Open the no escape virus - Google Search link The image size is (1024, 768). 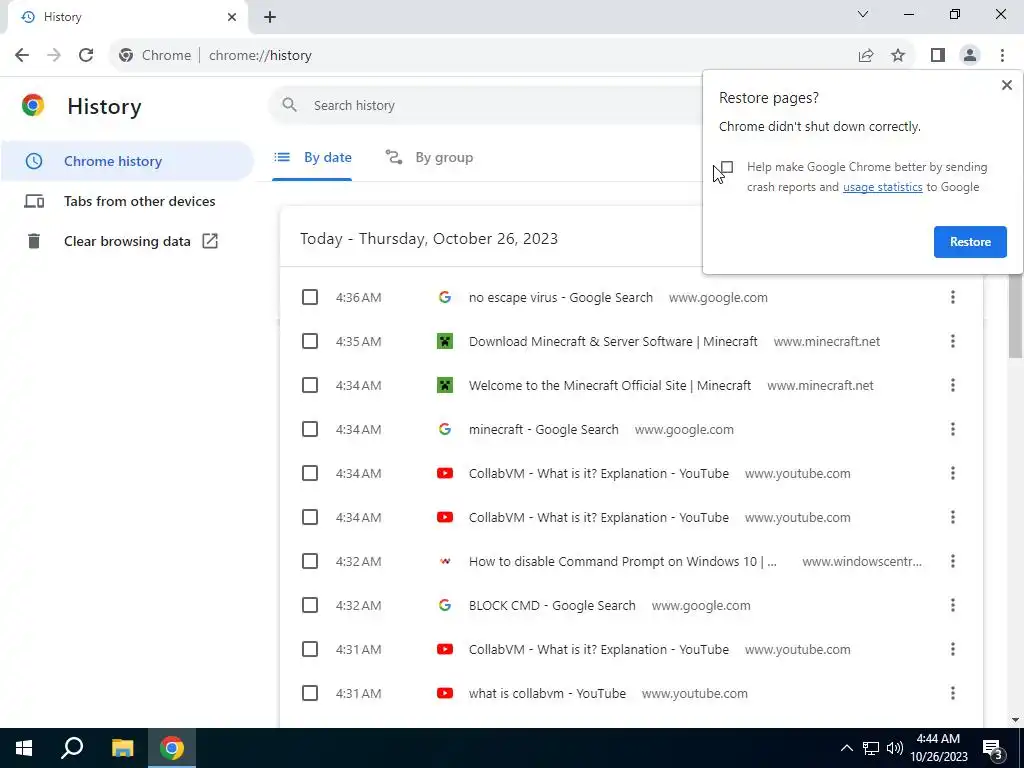[x=560, y=298]
